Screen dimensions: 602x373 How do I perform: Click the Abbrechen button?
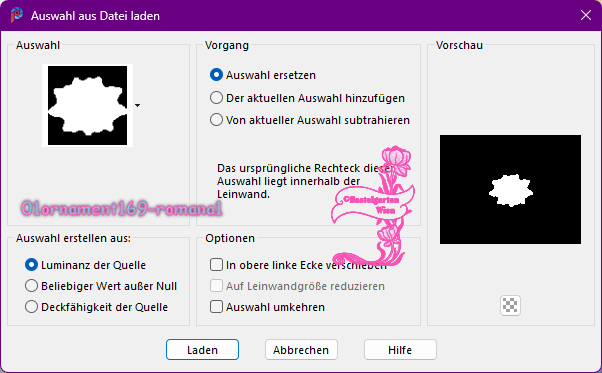(301, 350)
